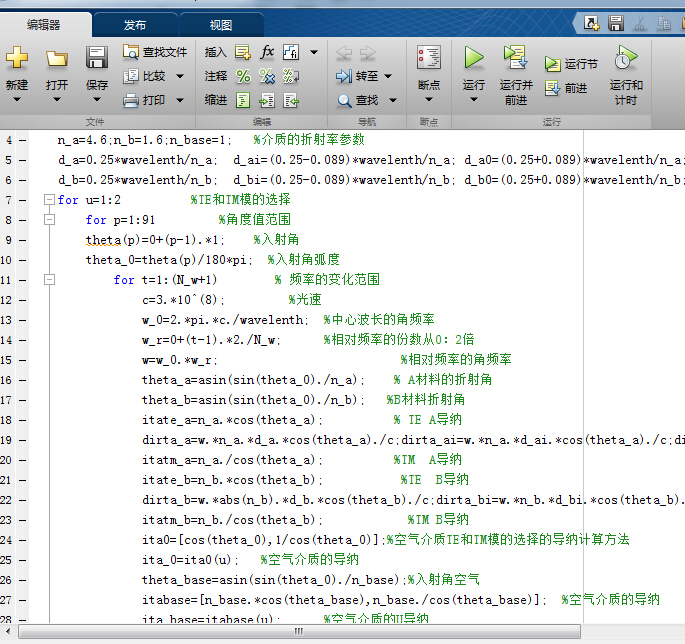
Task: Click code text 'ita_0=ita0(u);'
Action: point(190,560)
